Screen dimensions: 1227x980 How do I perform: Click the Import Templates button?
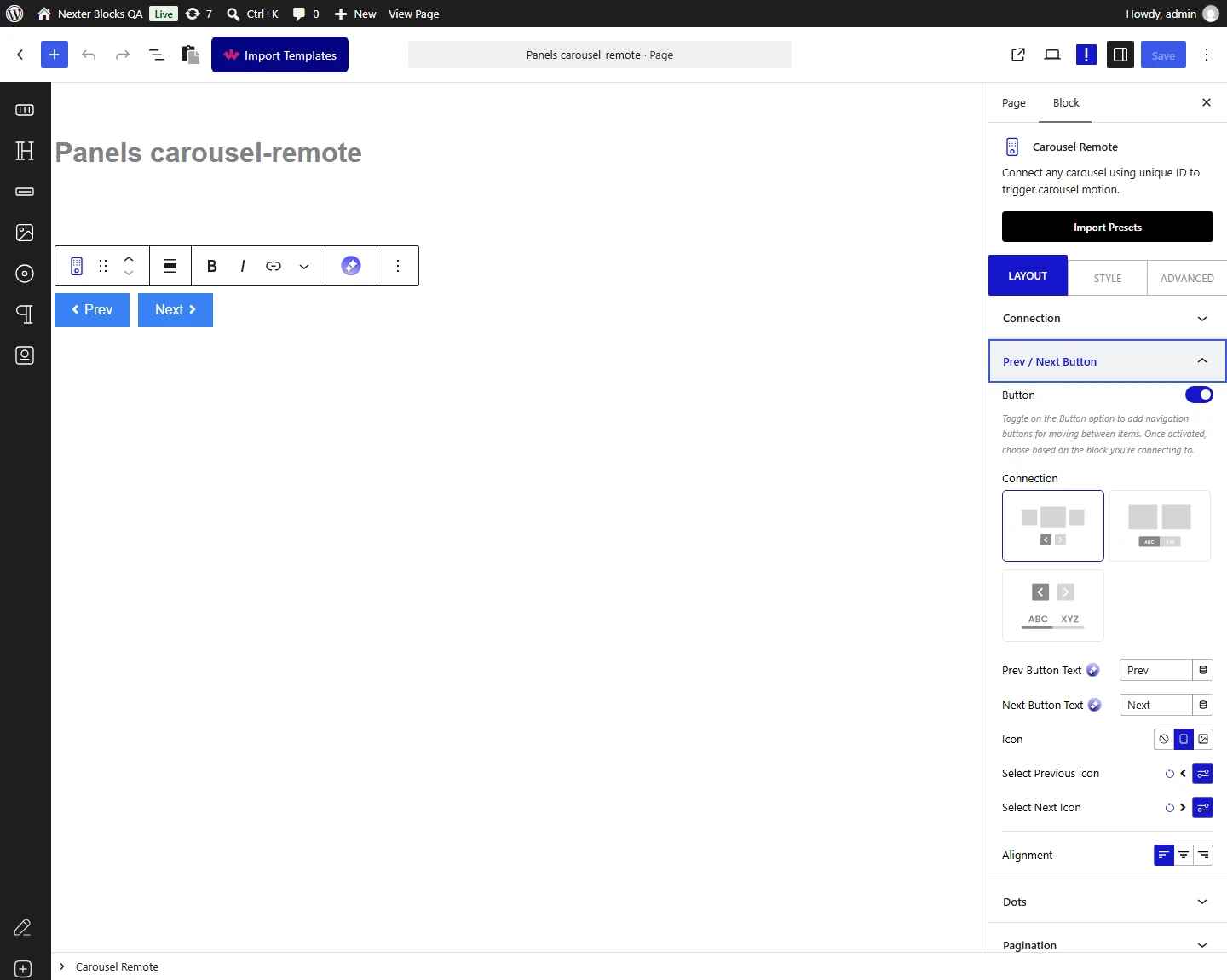(279, 55)
